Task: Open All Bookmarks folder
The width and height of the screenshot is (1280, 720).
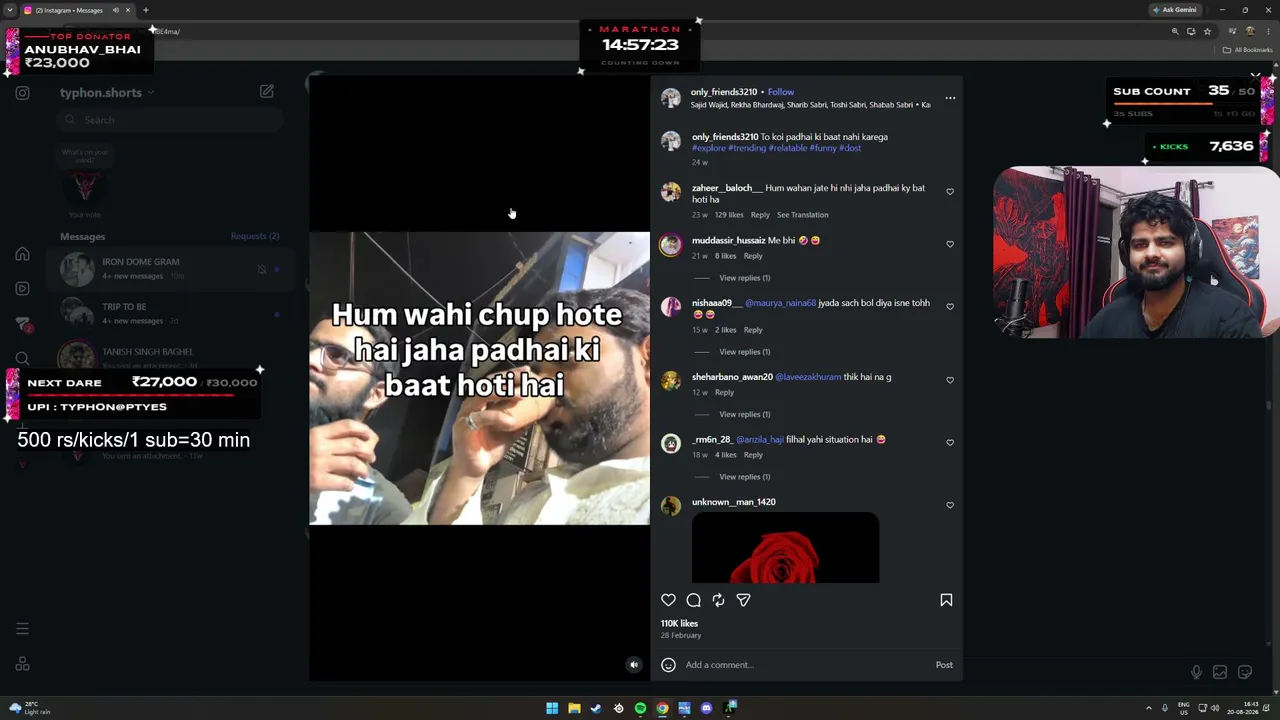Action: [1249, 50]
